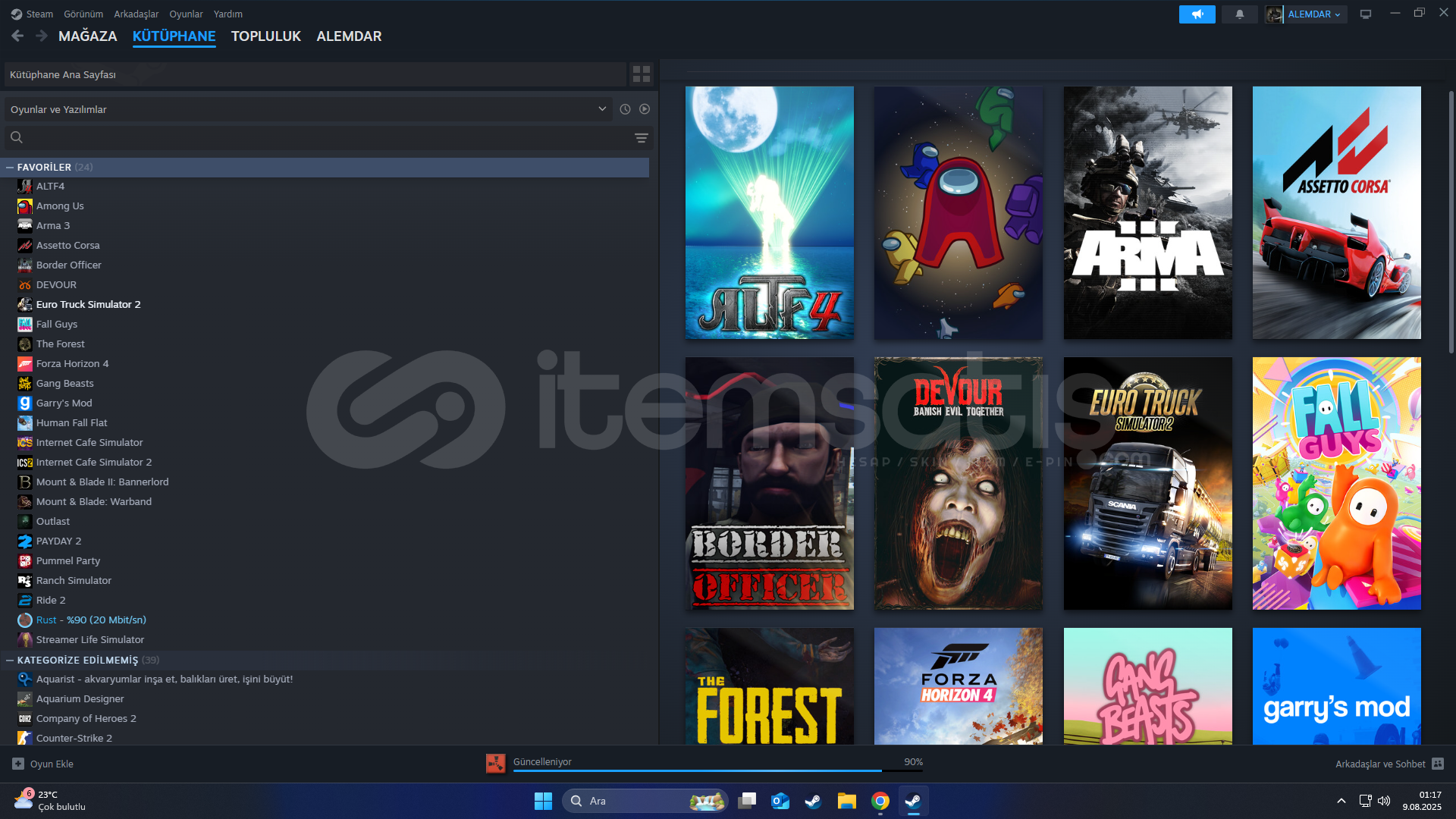Image resolution: width=1456 pixels, height=819 pixels.
Task: Click the Internet Cafe Simulator 2 icon
Action: click(x=25, y=463)
